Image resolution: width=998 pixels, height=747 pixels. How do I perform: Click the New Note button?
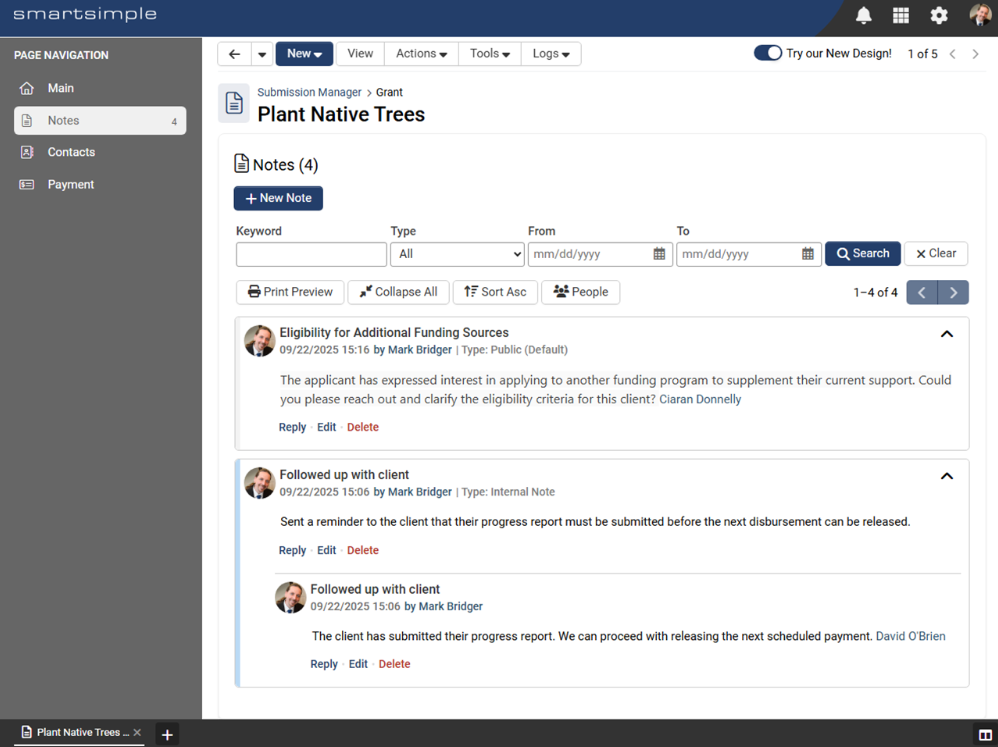(x=278, y=198)
